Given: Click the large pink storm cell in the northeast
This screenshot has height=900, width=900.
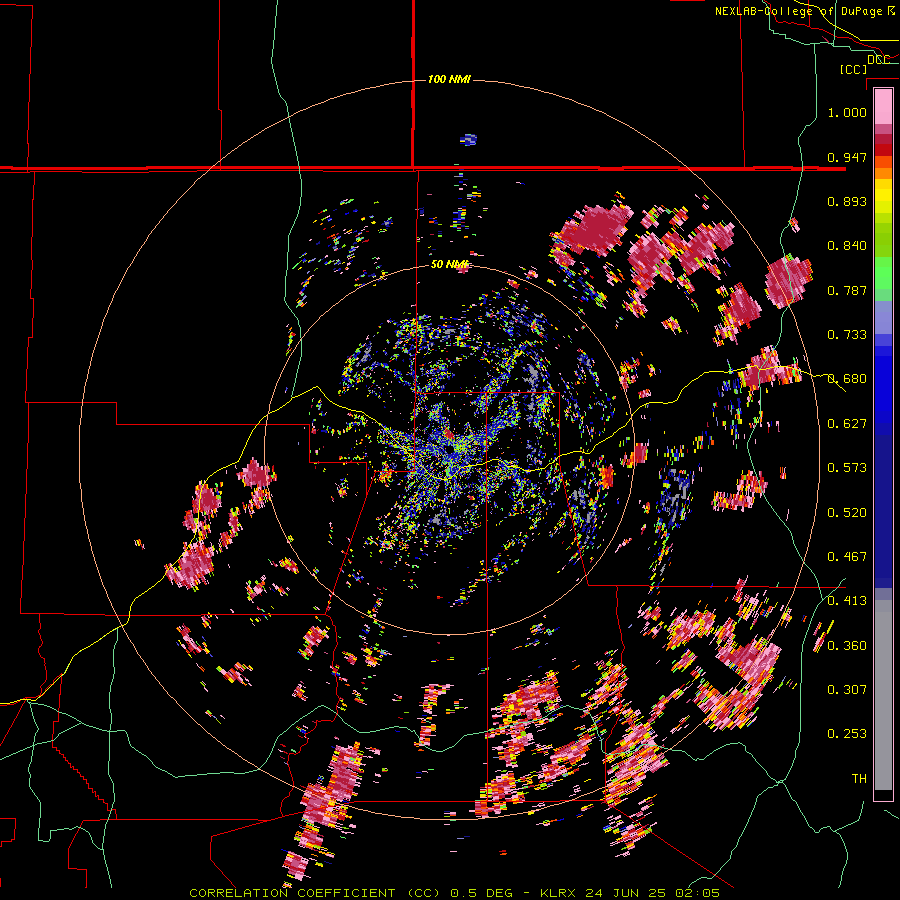Looking at the screenshot, I should (x=596, y=228).
